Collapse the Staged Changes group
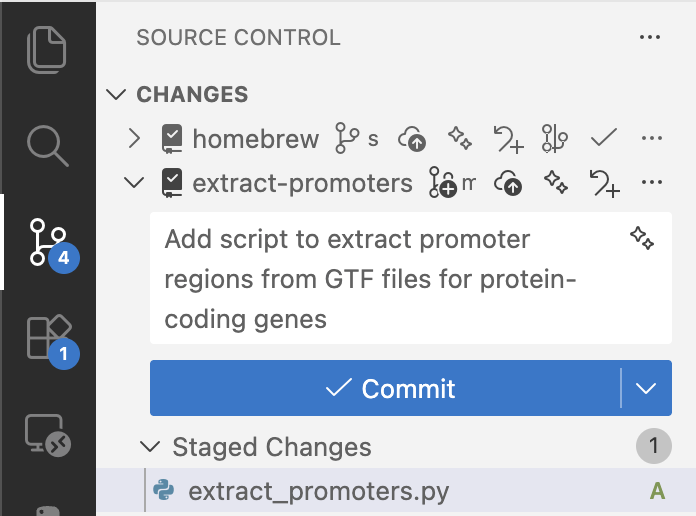 [150, 447]
